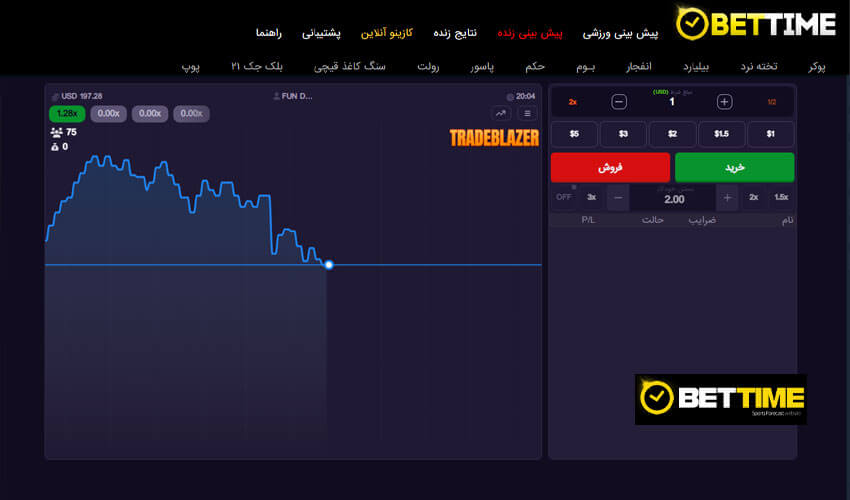Click the red فروش sell button
Screen dimensions: 850x500
pyautogui.click(x=610, y=167)
